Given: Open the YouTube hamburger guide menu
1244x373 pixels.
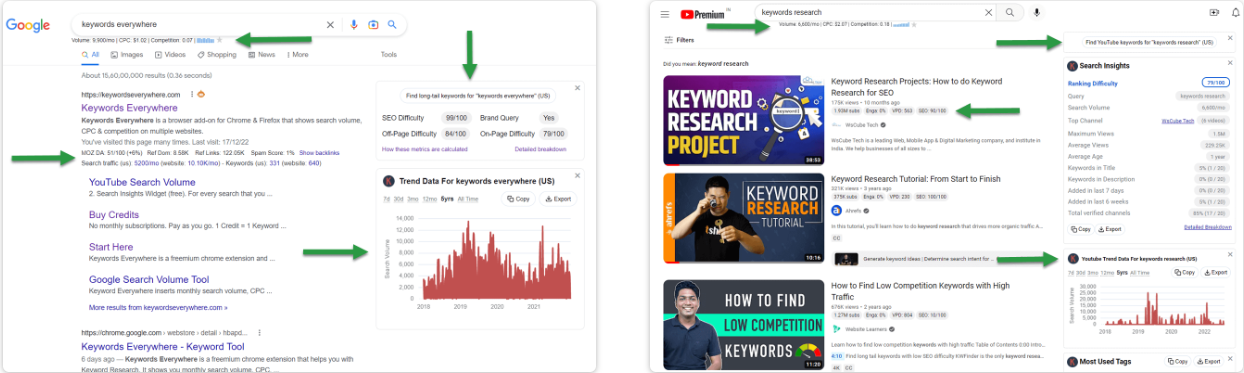Looking at the screenshot, I should [x=665, y=14].
